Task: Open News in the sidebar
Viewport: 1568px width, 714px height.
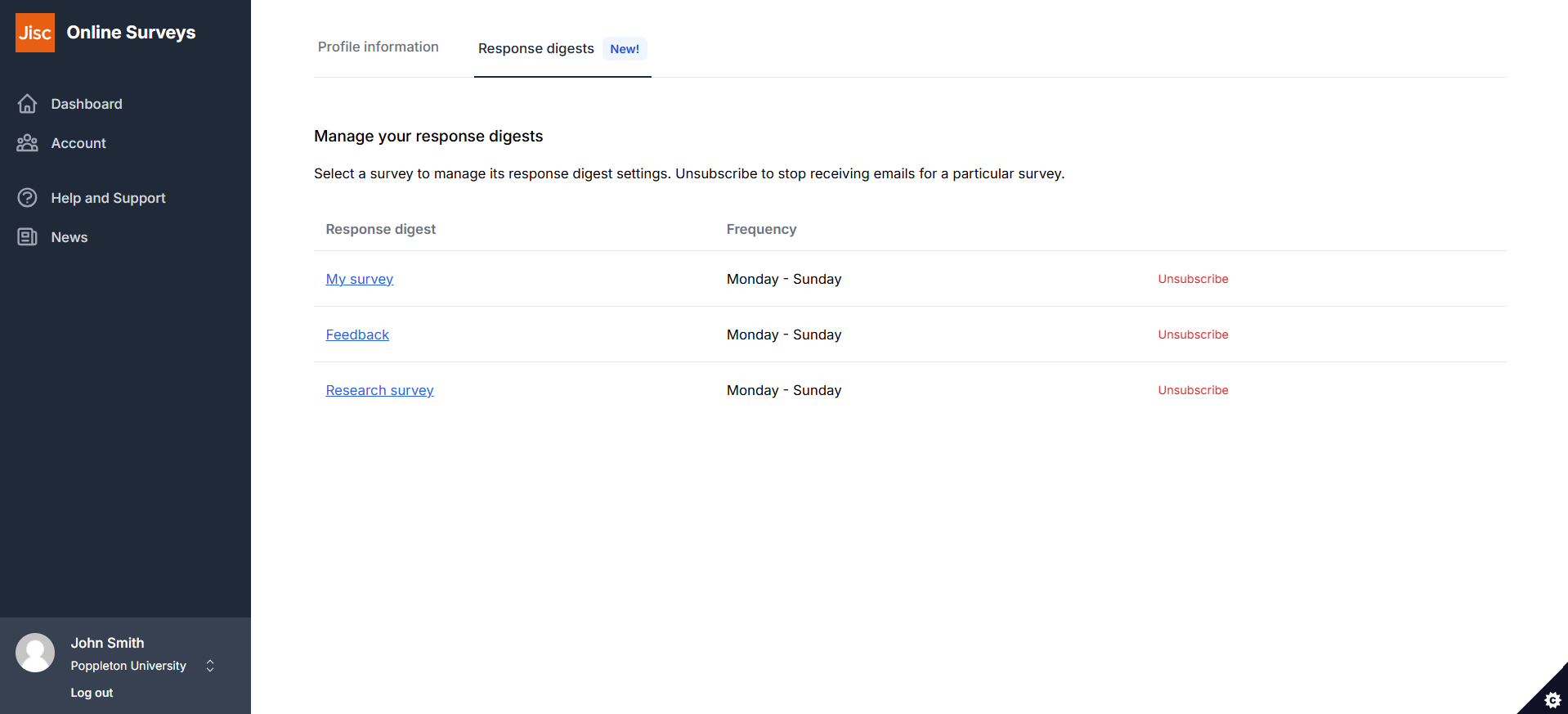Action: [x=69, y=237]
